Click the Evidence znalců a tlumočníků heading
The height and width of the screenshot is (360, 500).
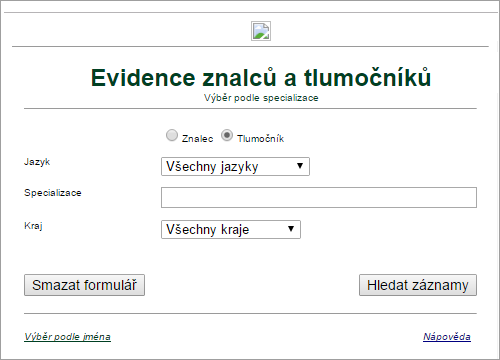click(x=261, y=78)
